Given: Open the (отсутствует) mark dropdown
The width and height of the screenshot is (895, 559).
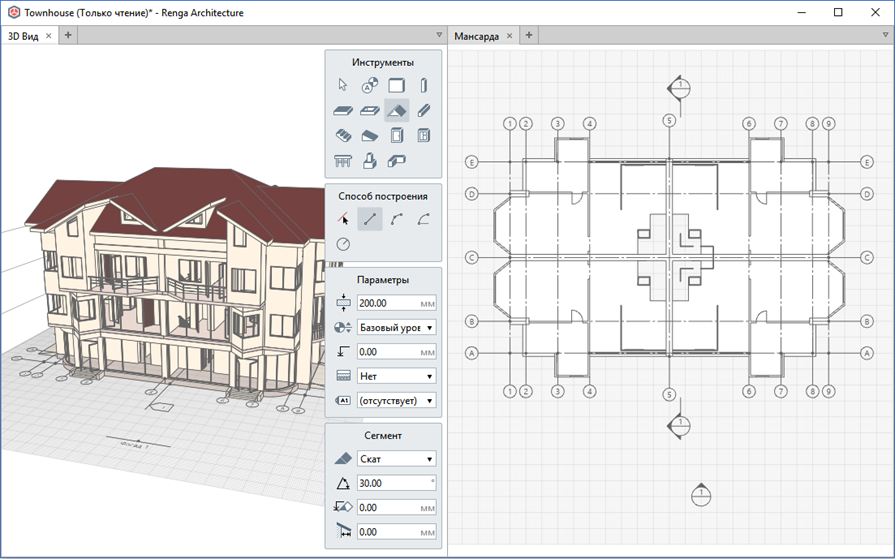Looking at the screenshot, I should pos(397,400).
